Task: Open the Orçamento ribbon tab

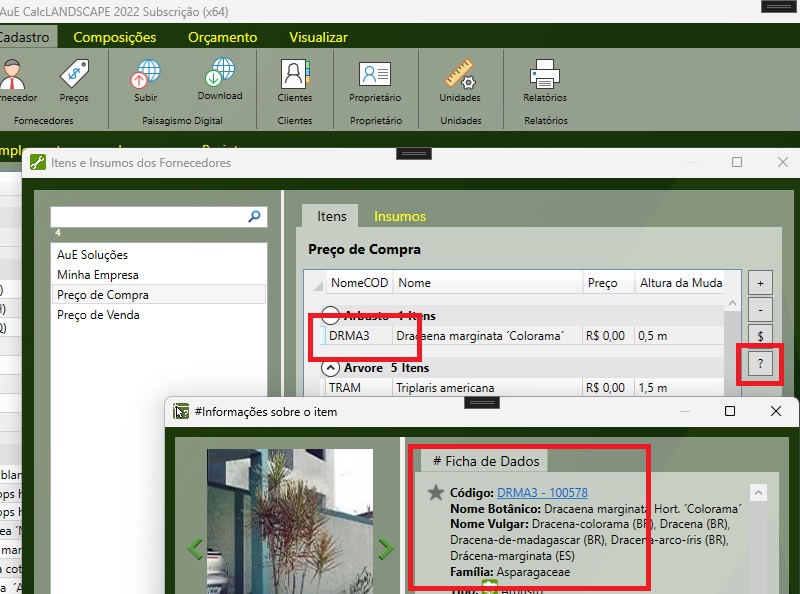Action: pyautogui.click(x=222, y=37)
